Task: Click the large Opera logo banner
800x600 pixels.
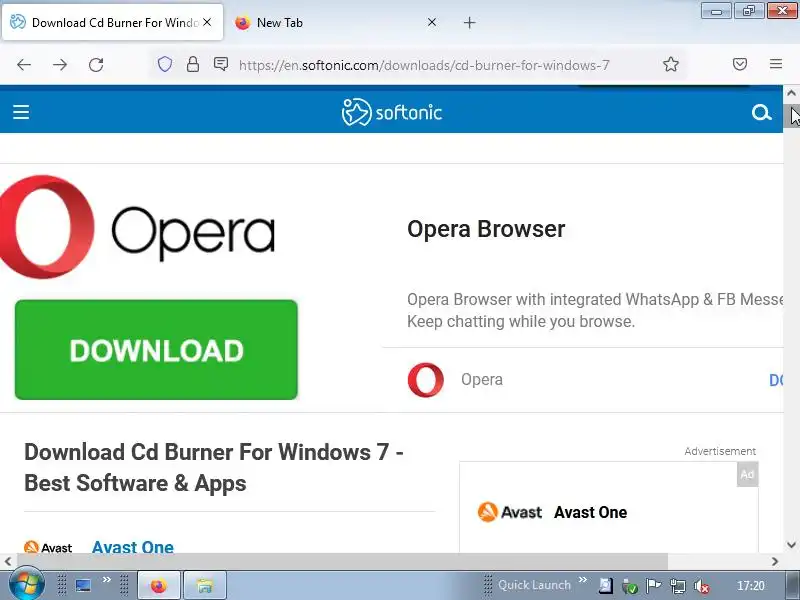Action: pos(138,227)
